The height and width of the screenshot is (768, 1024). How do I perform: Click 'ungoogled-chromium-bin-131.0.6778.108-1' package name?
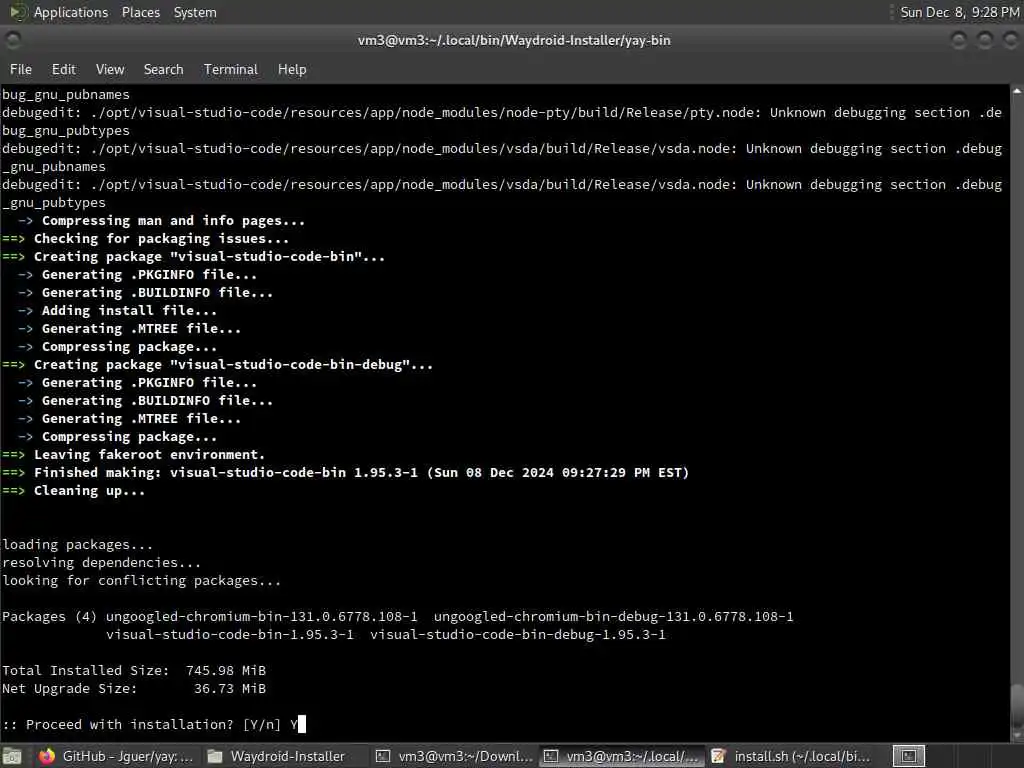(x=261, y=616)
